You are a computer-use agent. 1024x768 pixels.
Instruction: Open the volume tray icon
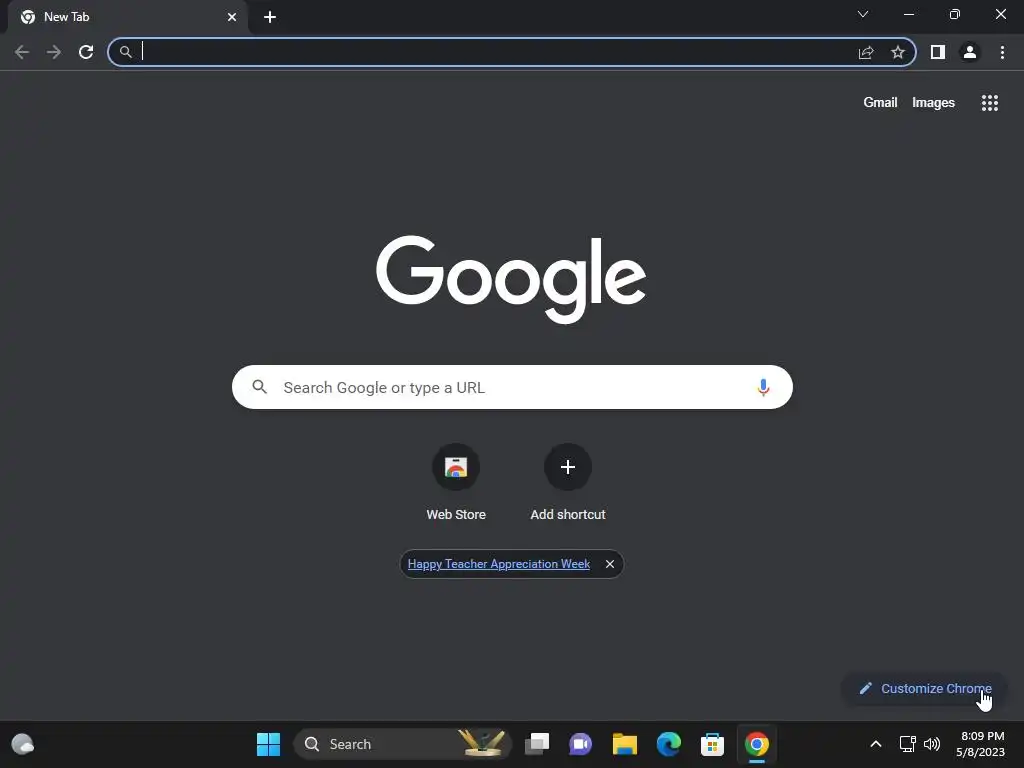point(932,744)
